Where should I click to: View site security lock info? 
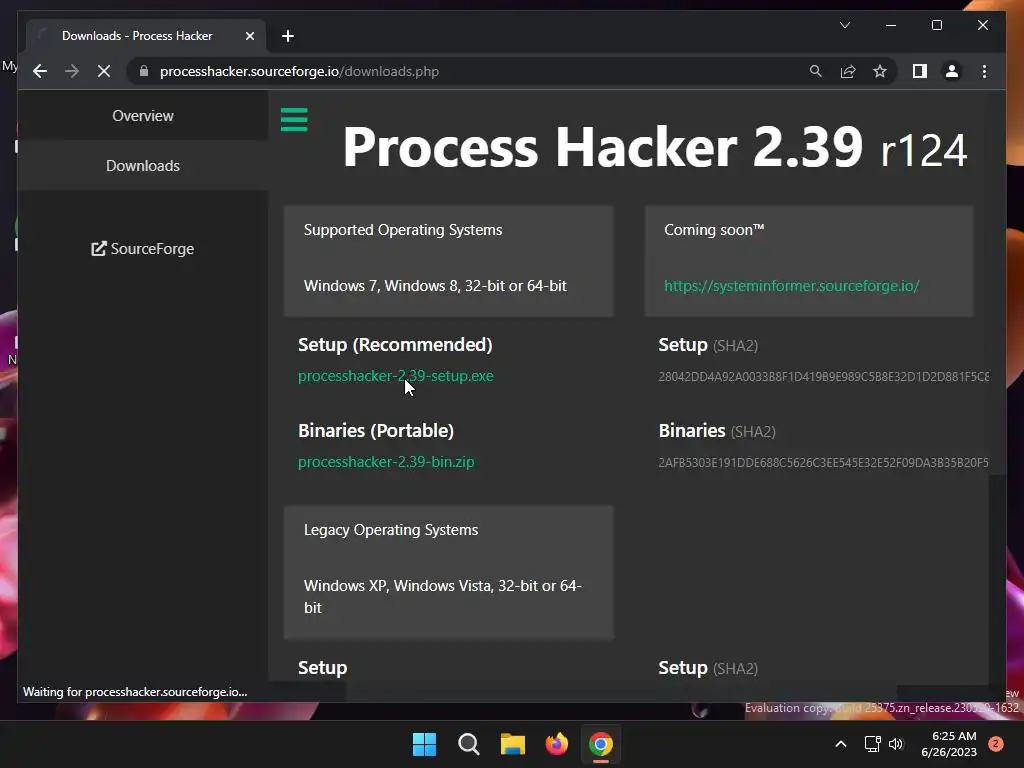144,71
